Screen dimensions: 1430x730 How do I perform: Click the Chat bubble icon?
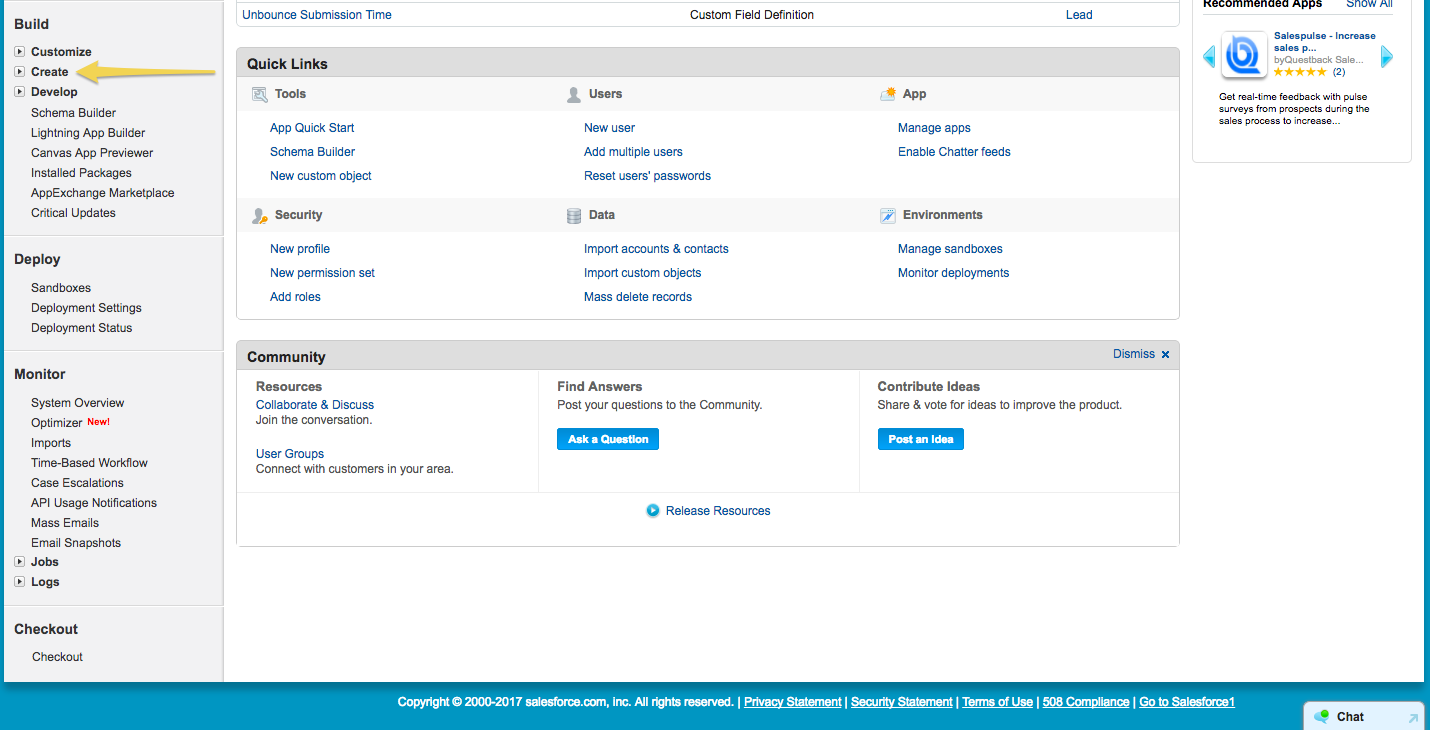click(1321, 716)
